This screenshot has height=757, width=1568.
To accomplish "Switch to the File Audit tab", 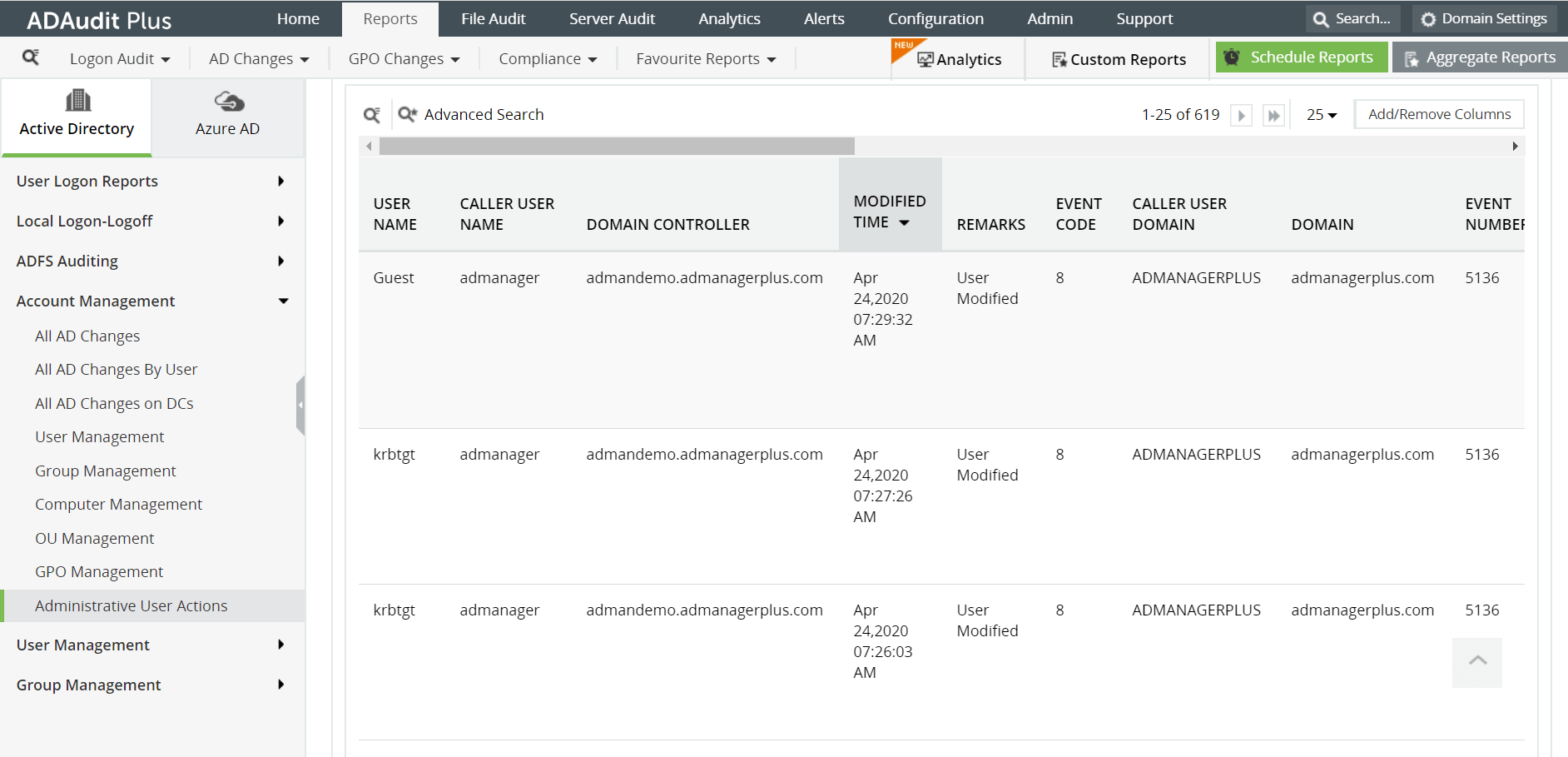I will (x=494, y=18).
